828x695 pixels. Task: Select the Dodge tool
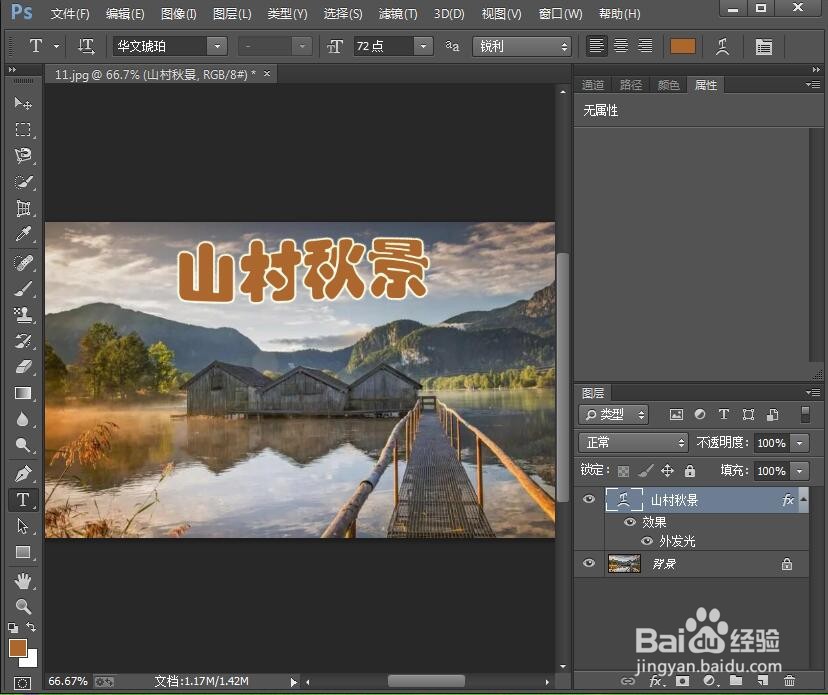tap(23, 445)
